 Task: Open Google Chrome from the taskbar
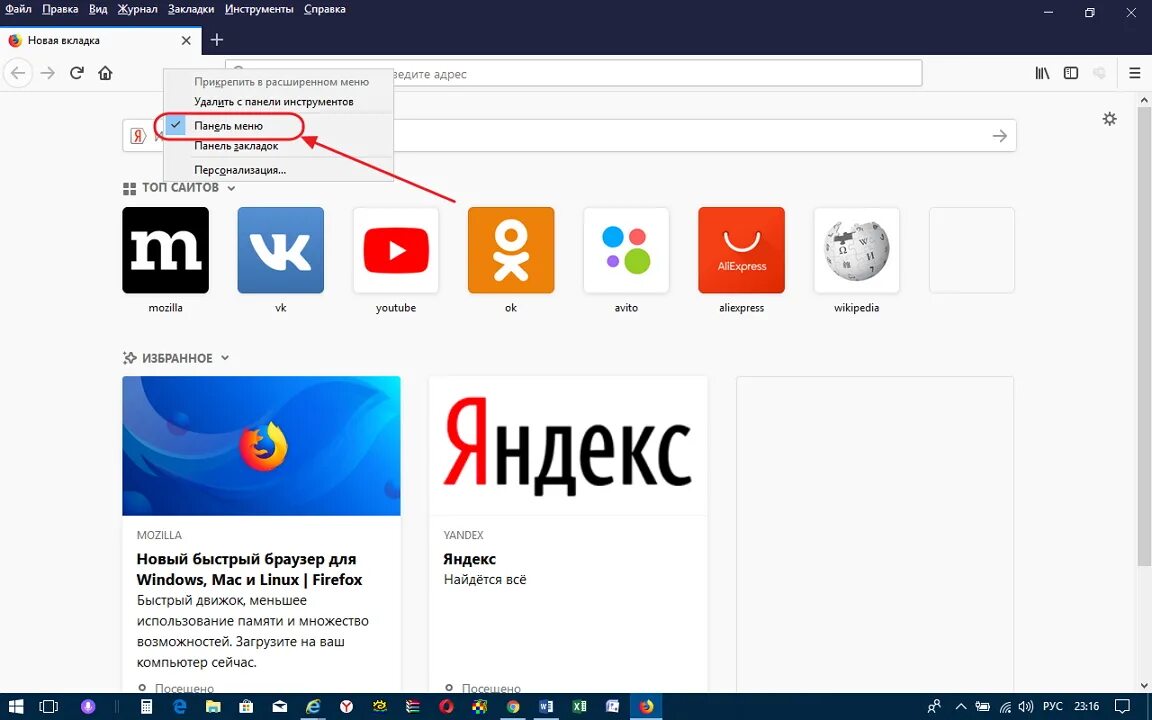pos(513,707)
